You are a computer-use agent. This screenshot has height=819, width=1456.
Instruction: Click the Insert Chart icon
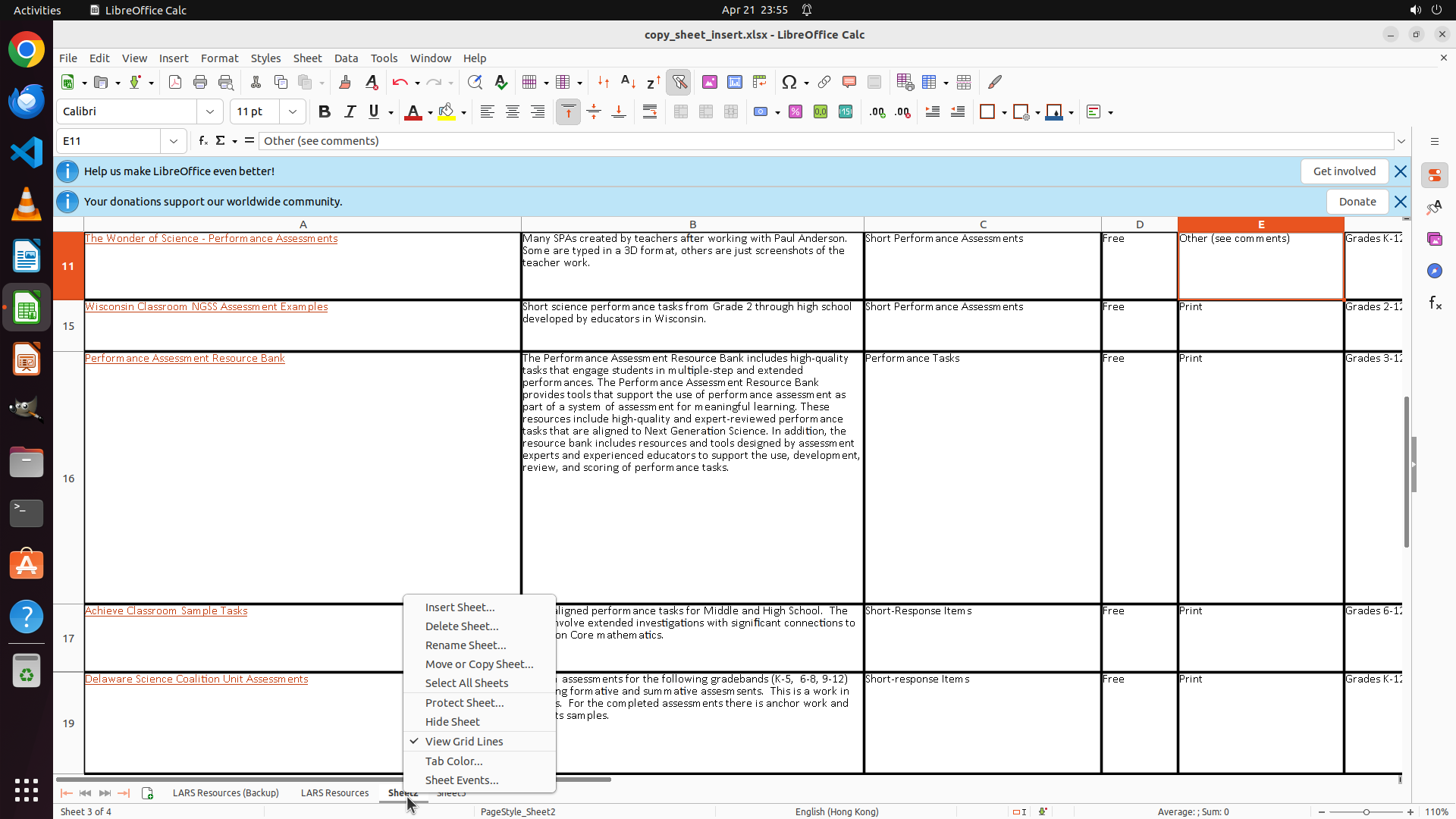pos(734,82)
